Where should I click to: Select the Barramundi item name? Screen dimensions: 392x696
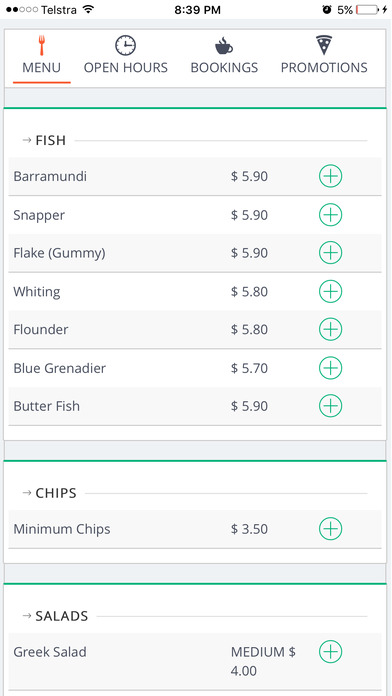tap(50, 176)
